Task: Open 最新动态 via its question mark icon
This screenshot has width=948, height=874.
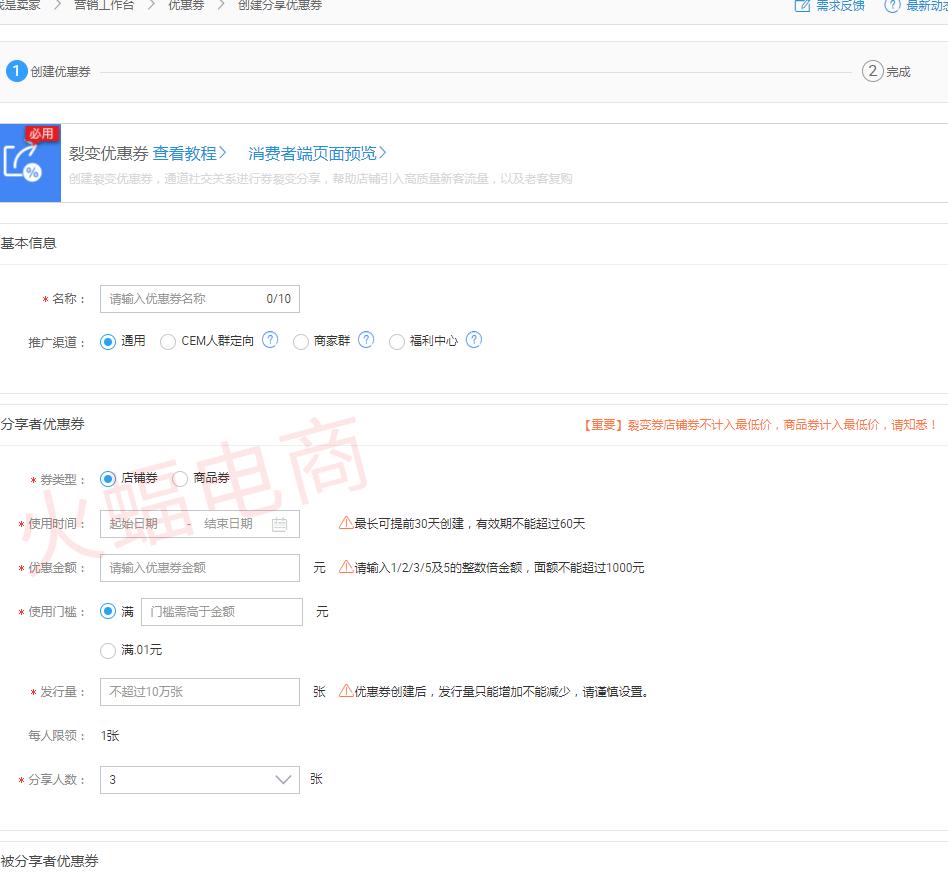Action: tap(891, 7)
